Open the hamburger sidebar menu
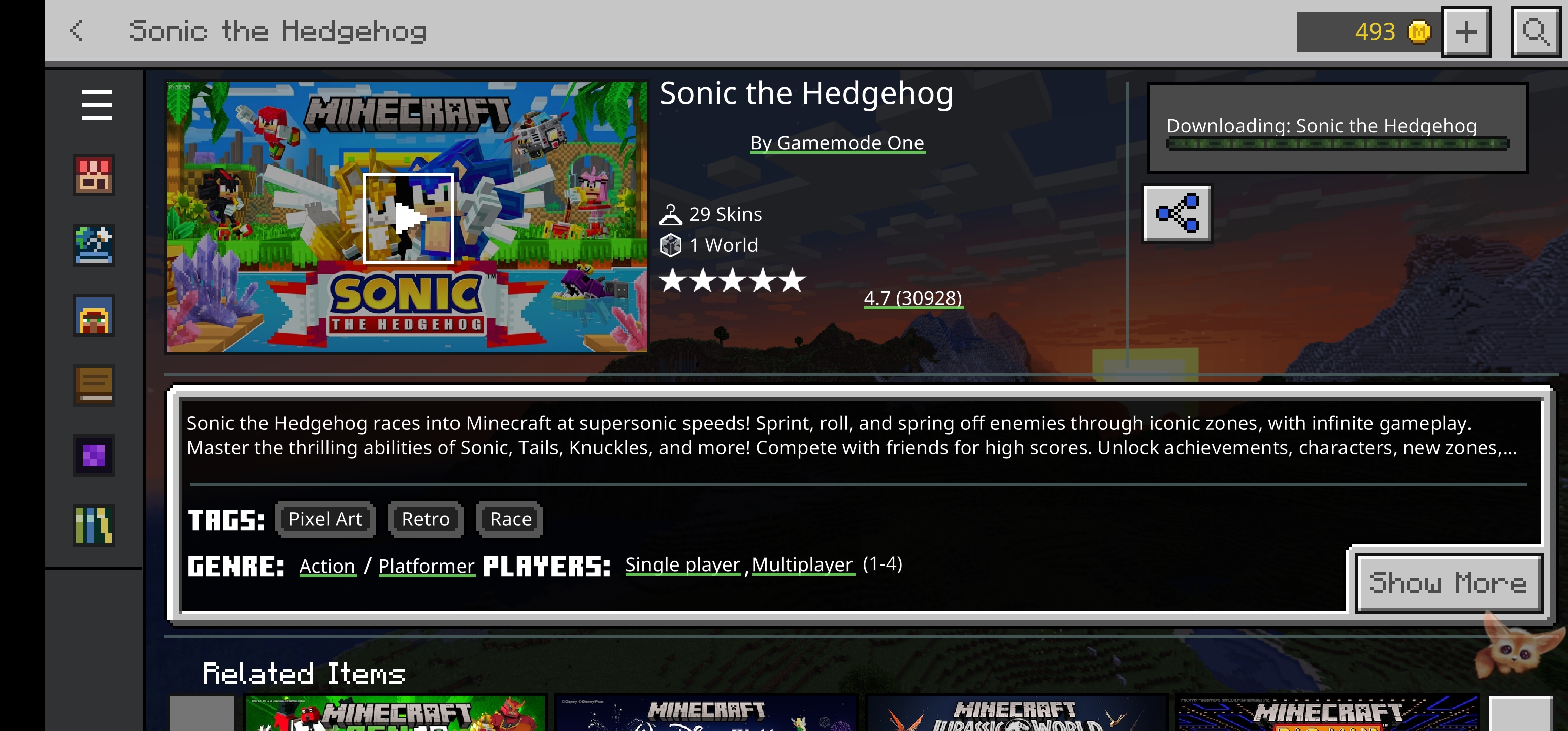 point(96,105)
